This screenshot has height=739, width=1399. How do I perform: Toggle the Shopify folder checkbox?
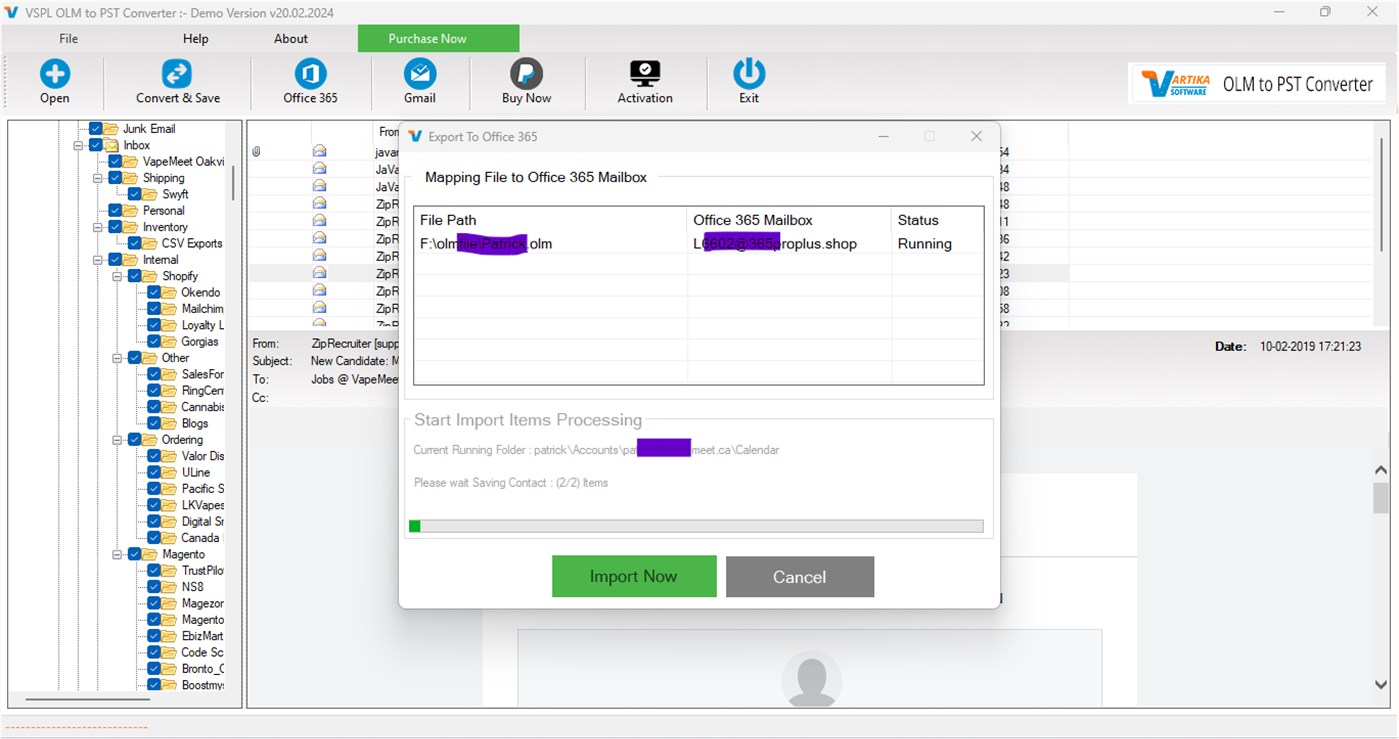pyautogui.click(x=134, y=275)
